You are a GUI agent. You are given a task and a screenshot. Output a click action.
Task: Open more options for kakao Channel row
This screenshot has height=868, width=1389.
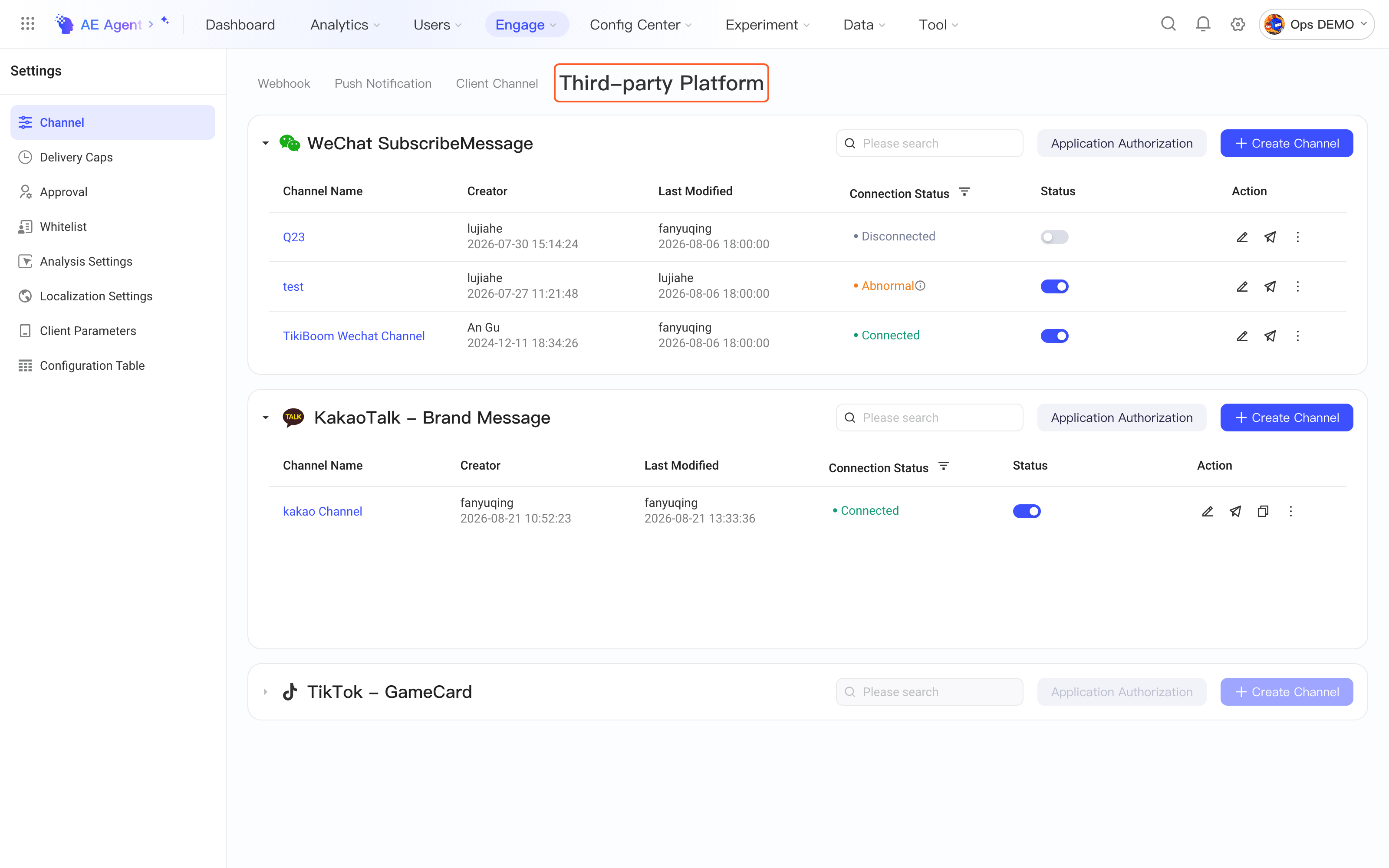[1291, 512]
